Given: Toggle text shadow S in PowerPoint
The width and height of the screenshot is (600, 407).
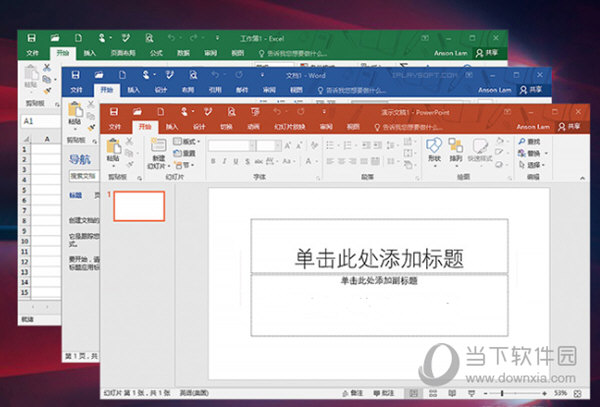Looking at the screenshot, I should [248, 161].
